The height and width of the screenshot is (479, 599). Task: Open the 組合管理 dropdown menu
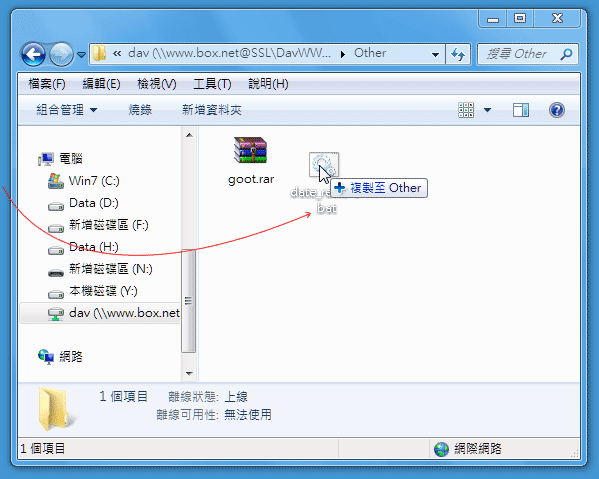tap(66, 110)
